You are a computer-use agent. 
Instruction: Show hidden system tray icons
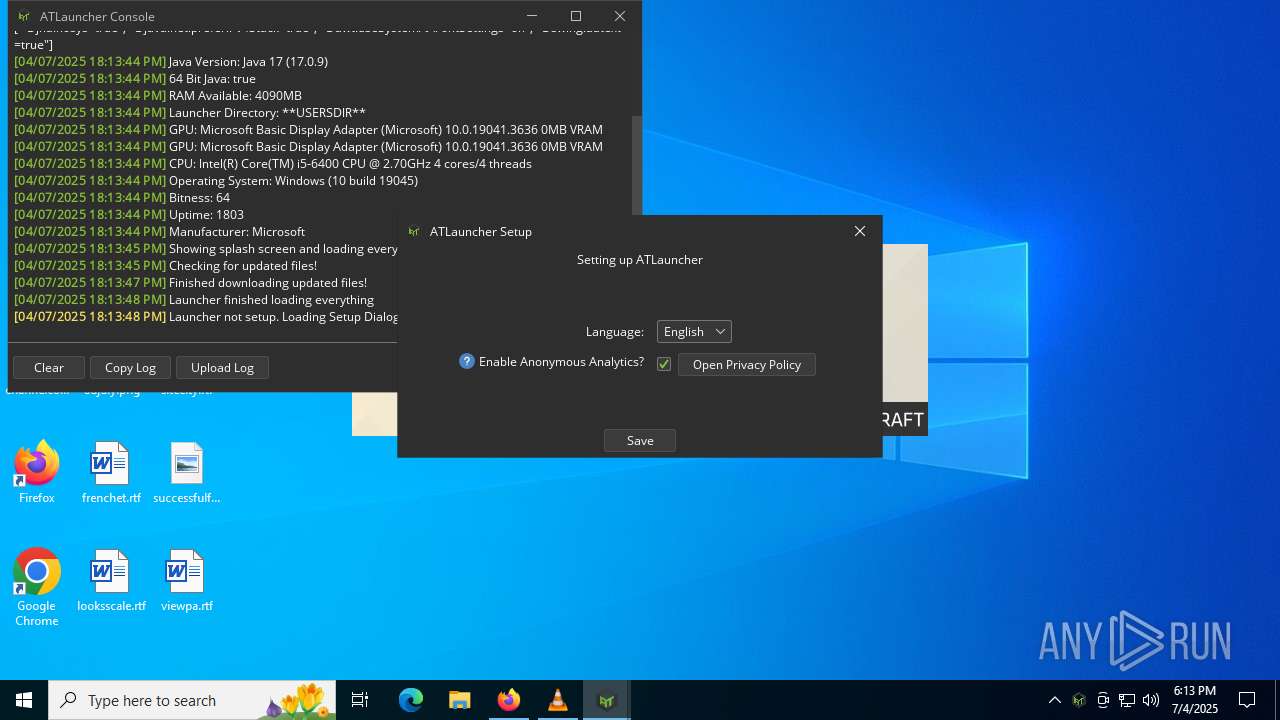click(1054, 700)
